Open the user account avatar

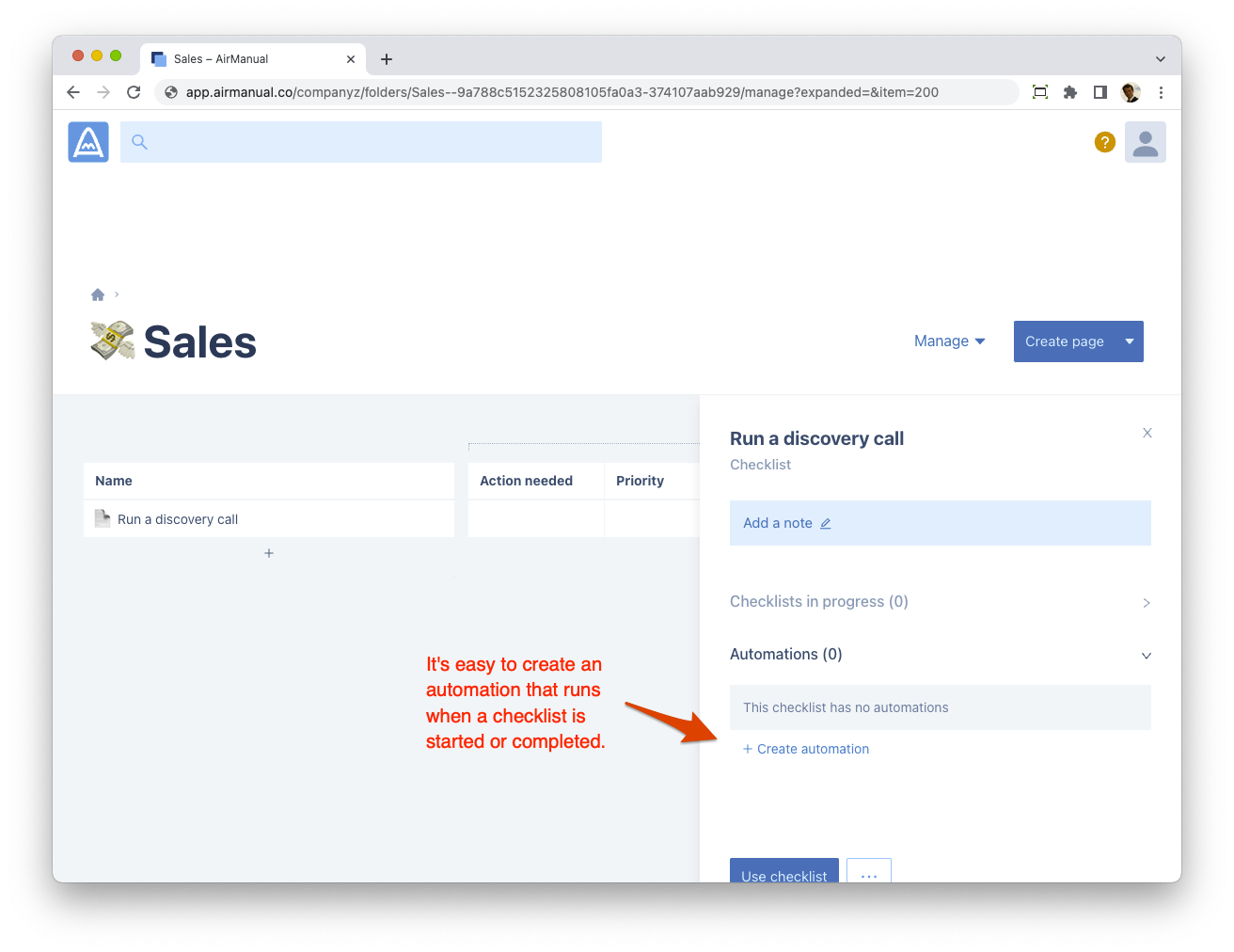[1146, 142]
